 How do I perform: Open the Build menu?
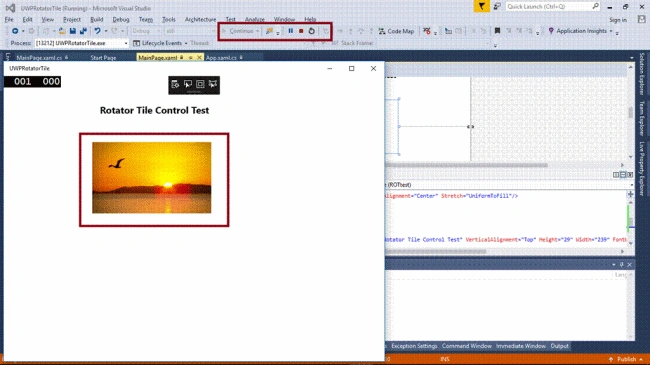97,19
